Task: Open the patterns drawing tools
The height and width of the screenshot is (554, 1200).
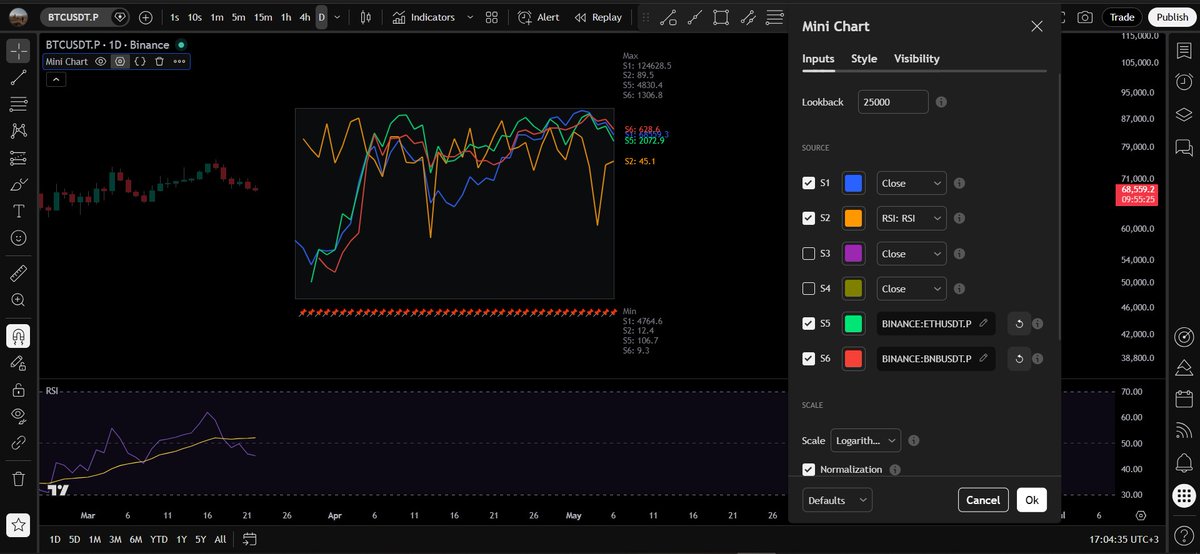Action: click(18, 131)
